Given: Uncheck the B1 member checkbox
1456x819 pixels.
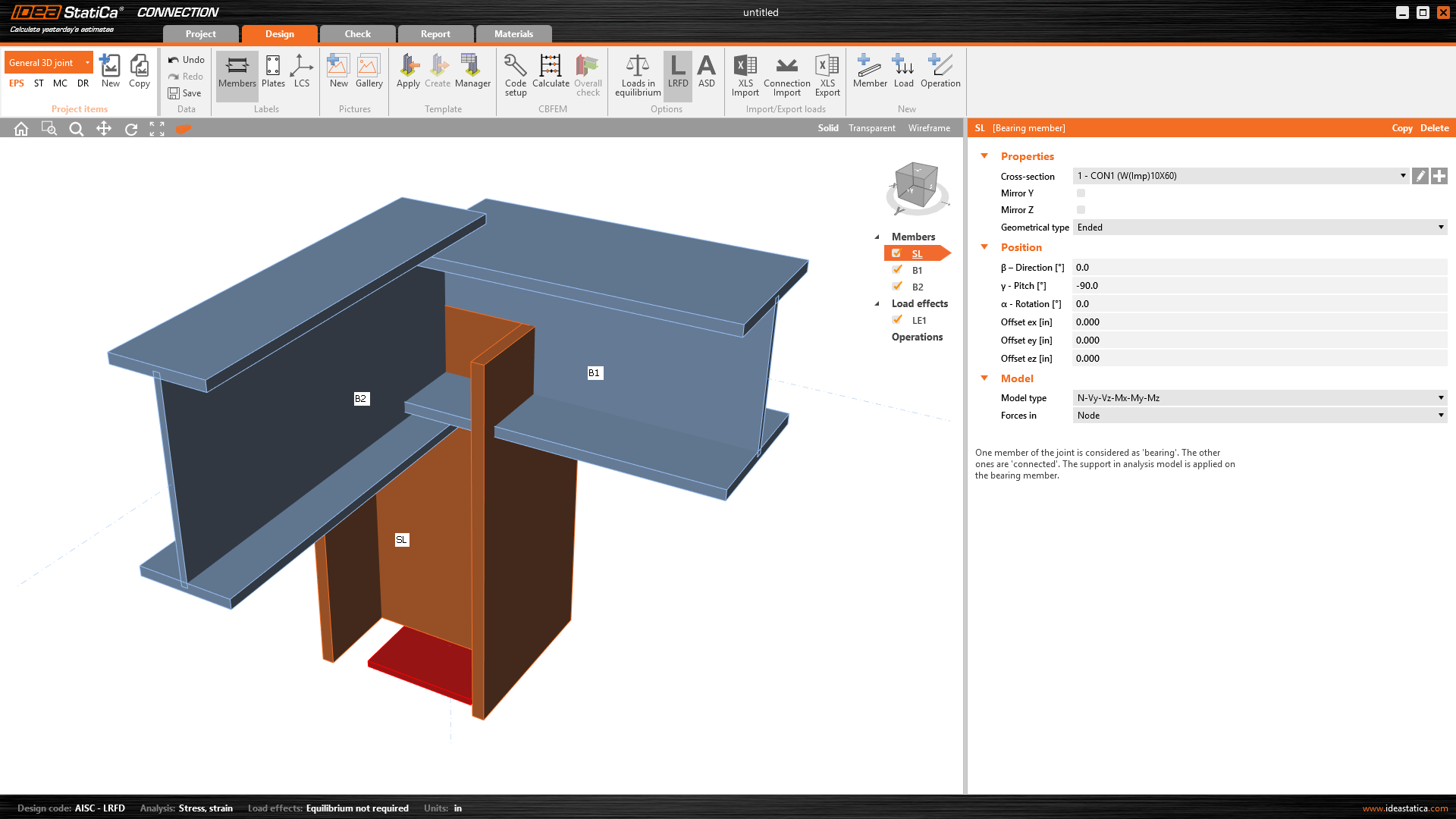Looking at the screenshot, I should (x=898, y=270).
